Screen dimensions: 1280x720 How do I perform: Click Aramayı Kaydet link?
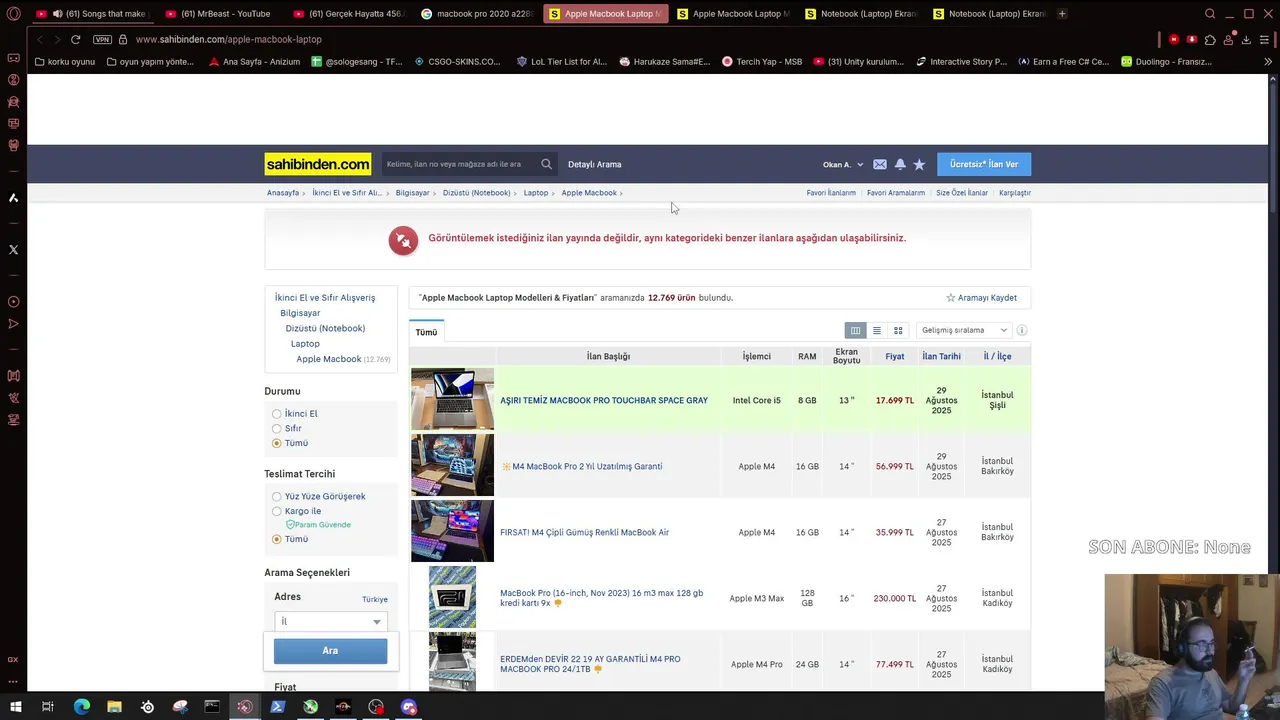tap(981, 298)
